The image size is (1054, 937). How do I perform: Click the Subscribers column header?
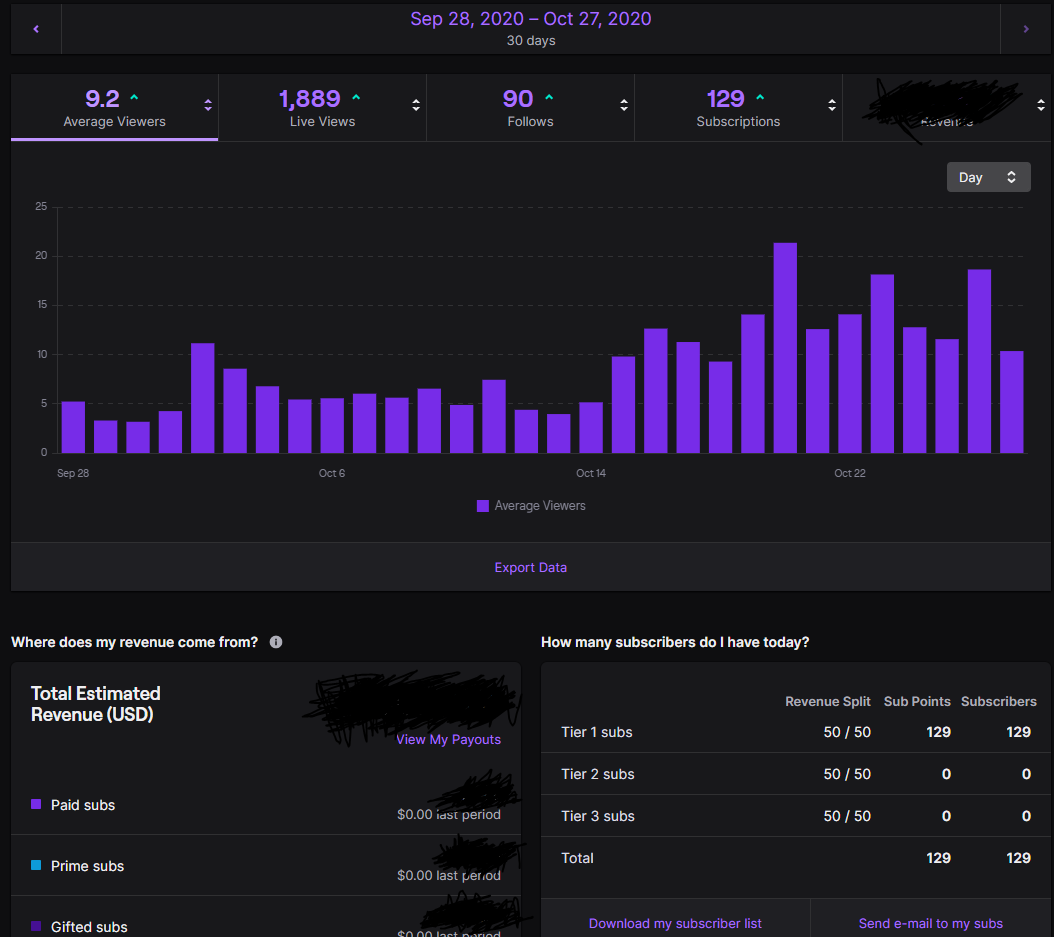999,702
